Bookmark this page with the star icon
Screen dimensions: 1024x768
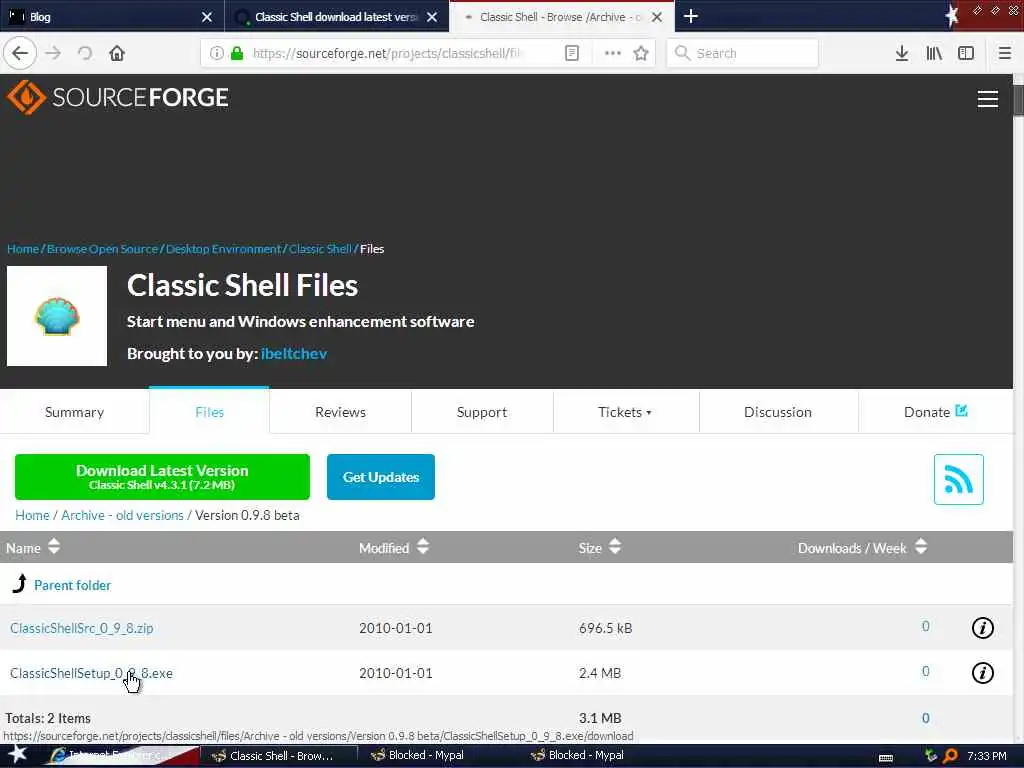point(641,53)
